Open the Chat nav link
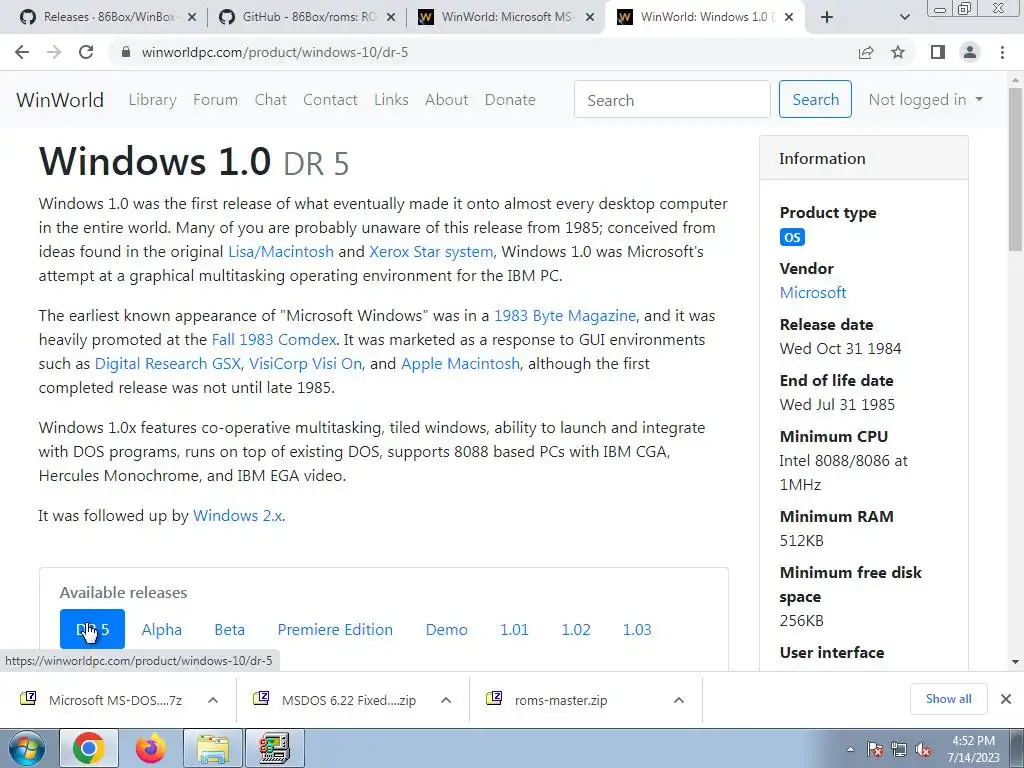Screen dimensions: 1024x768 (x=270, y=100)
